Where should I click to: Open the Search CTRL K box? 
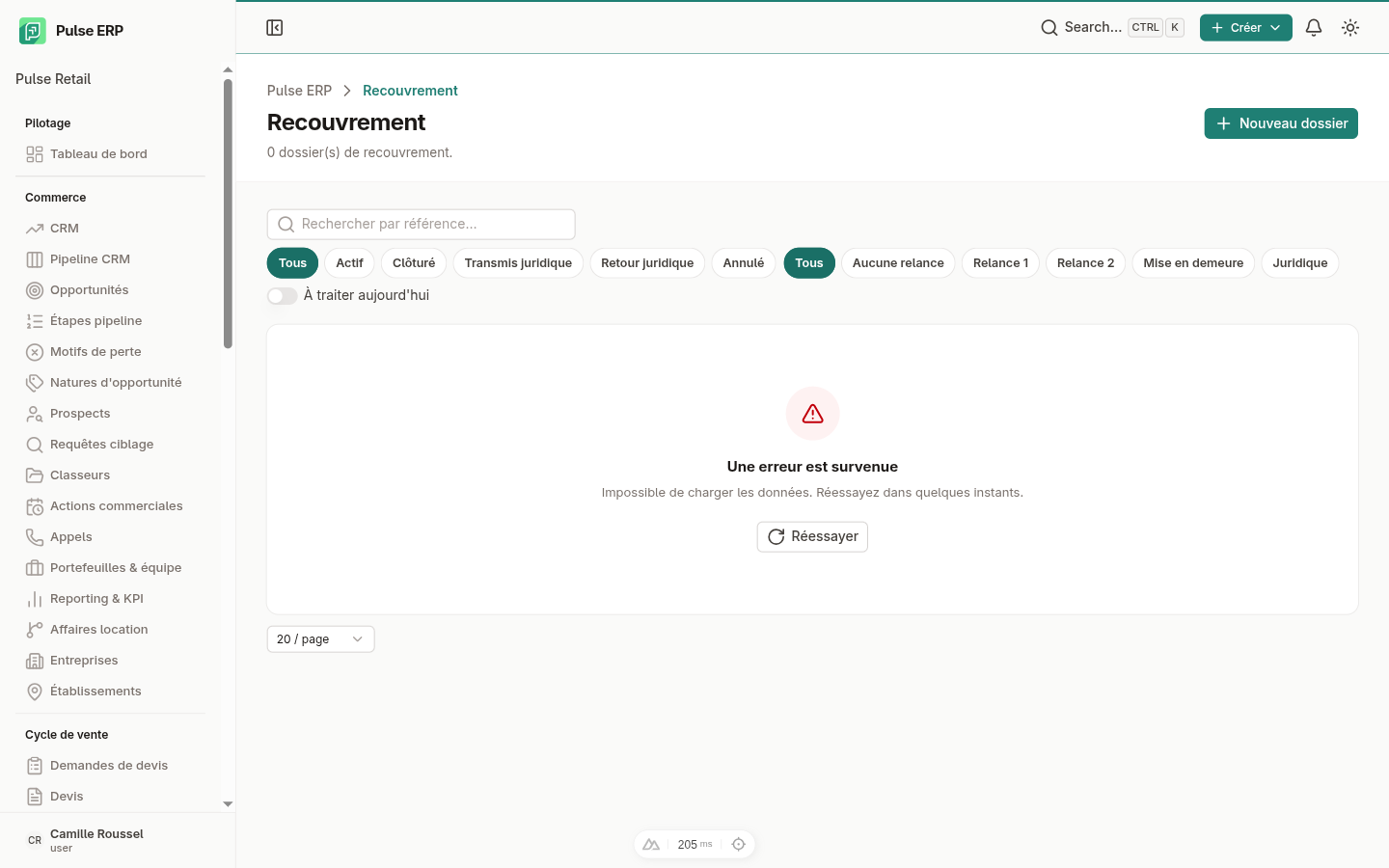pyautogui.click(x=1111, y=28)
